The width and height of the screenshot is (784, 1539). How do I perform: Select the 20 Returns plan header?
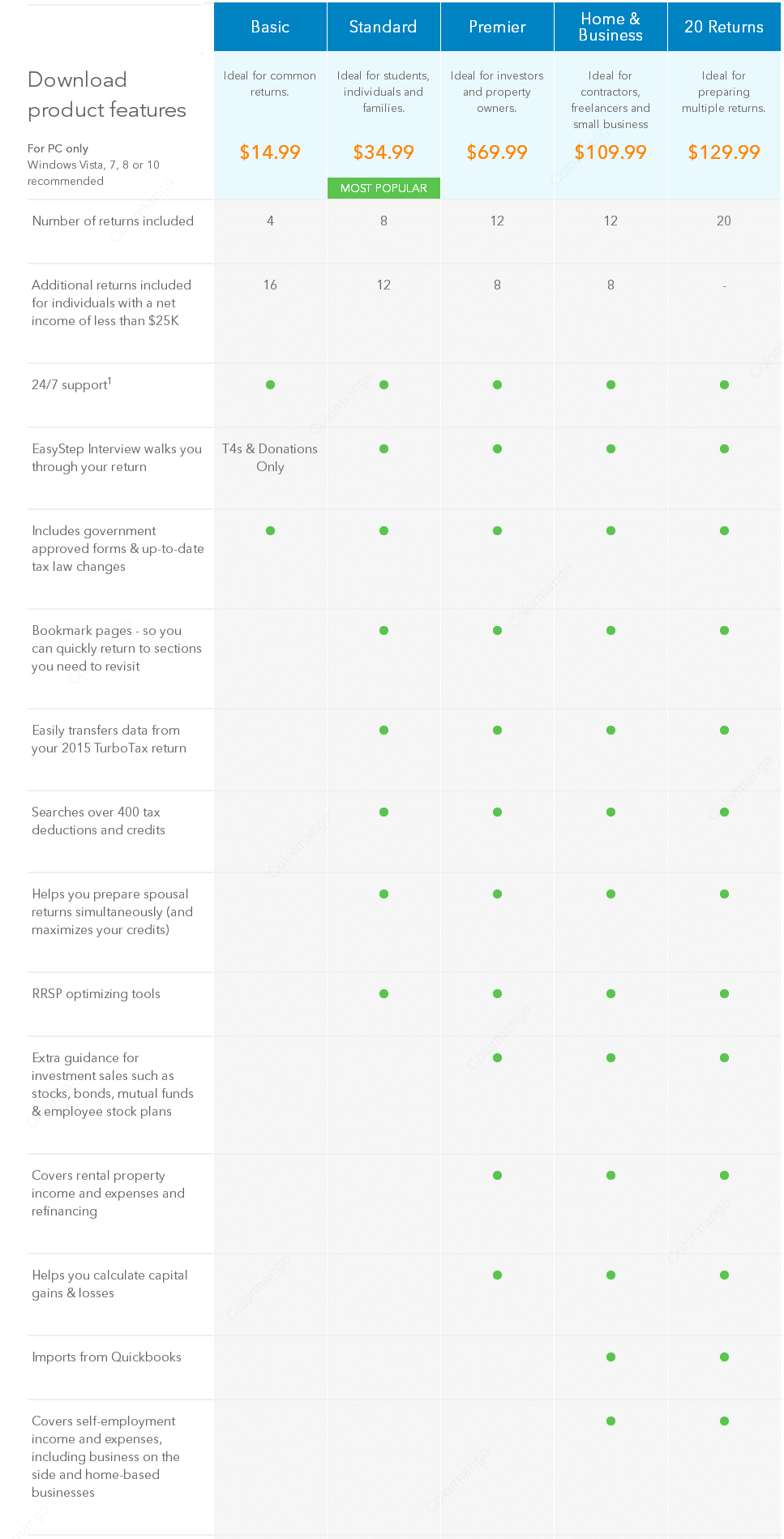724,27
